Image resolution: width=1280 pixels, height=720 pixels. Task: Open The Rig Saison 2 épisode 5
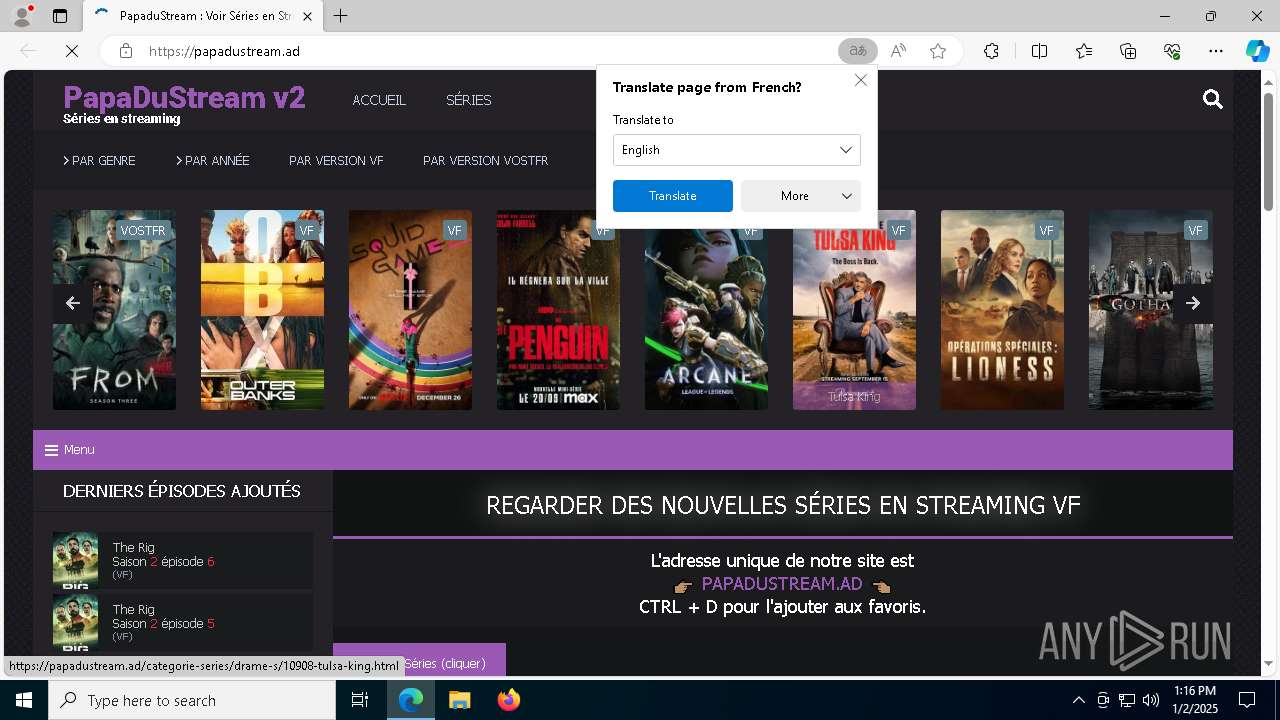(x=182, y=622)
